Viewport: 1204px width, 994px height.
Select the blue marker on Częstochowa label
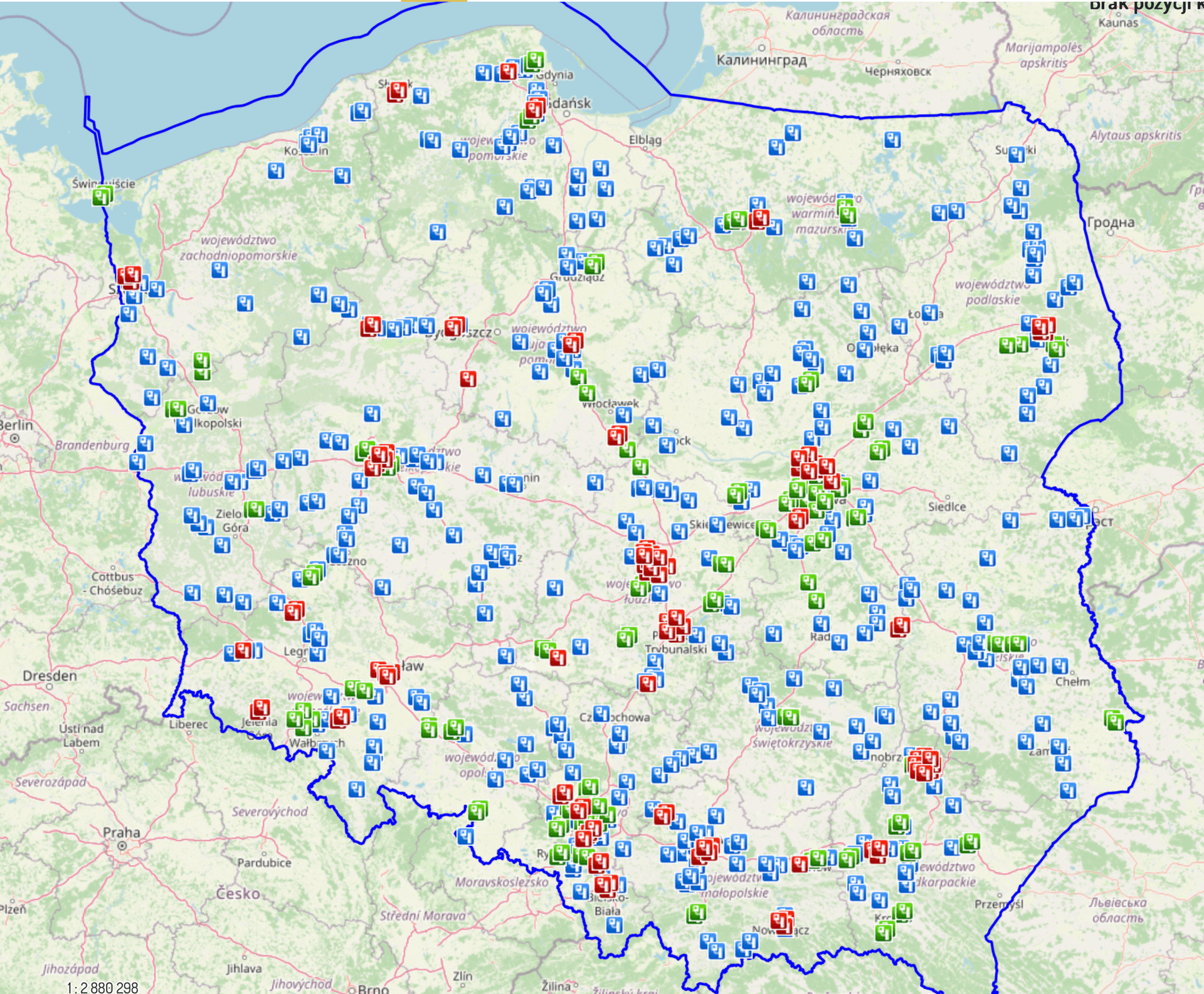coord(601,714)
